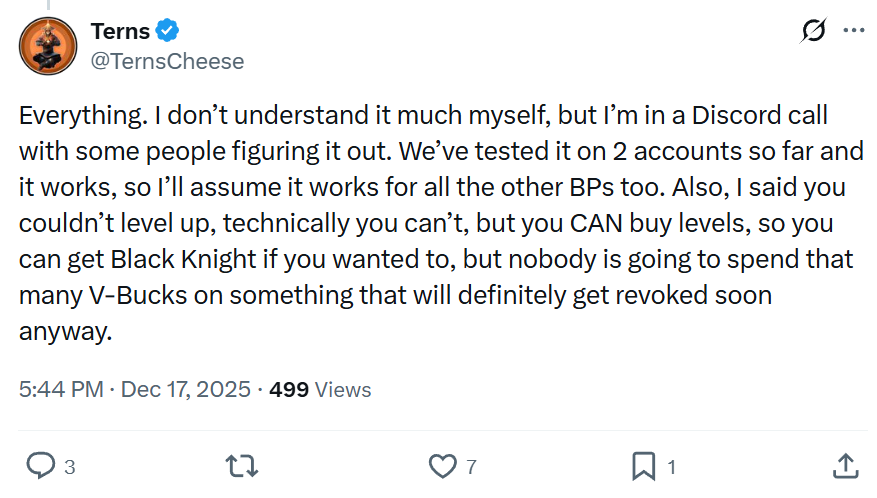This screenshot has height=498, width=877.
Task: Click the Dec 17, 2025 date
Action: coord(186,389)
